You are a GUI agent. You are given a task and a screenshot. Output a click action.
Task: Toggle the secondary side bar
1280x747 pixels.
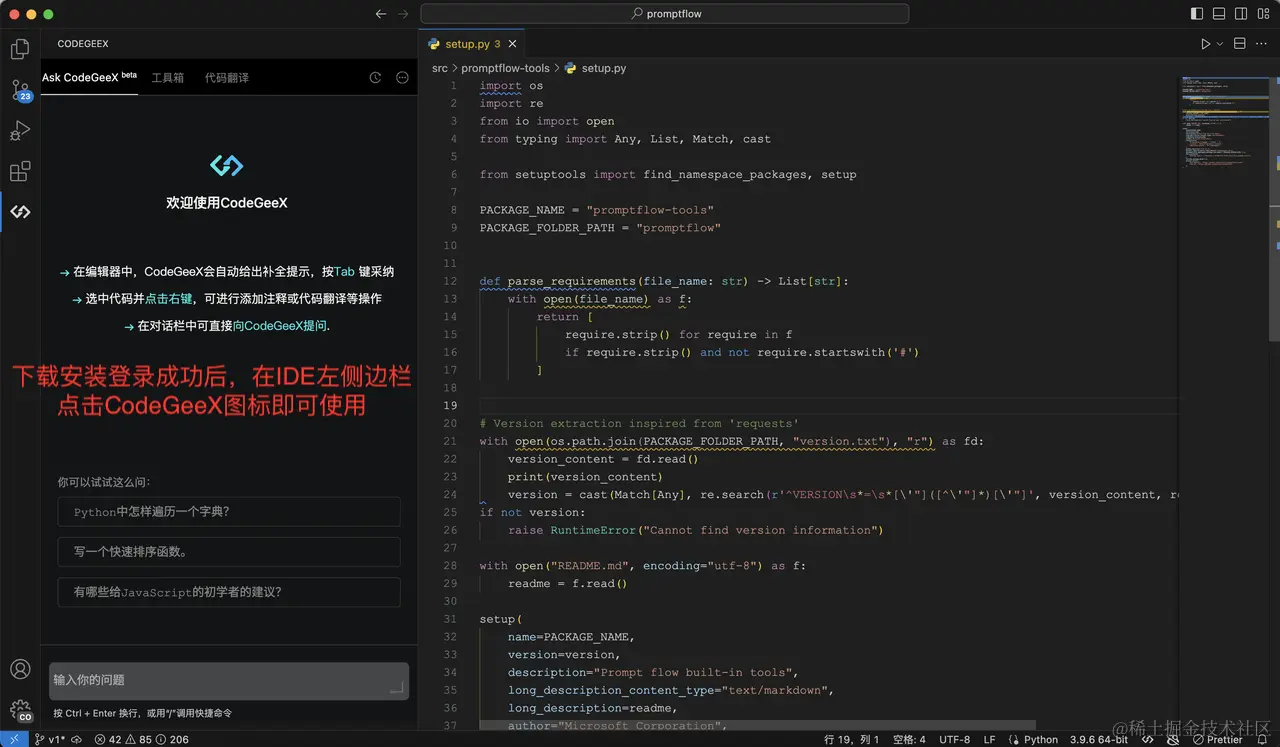pos(1241,14)
